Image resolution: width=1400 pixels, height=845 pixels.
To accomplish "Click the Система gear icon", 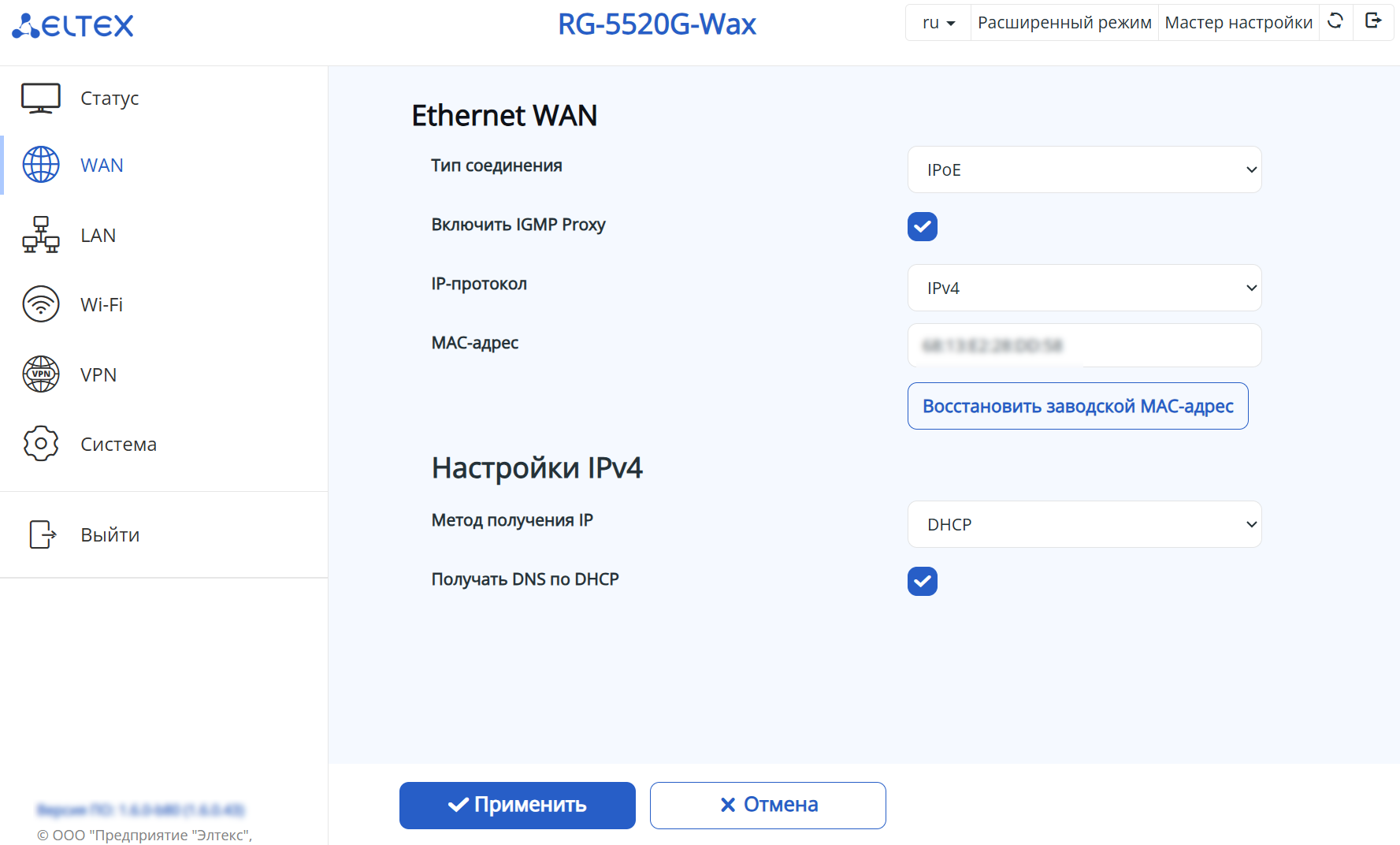I will 41,444.
